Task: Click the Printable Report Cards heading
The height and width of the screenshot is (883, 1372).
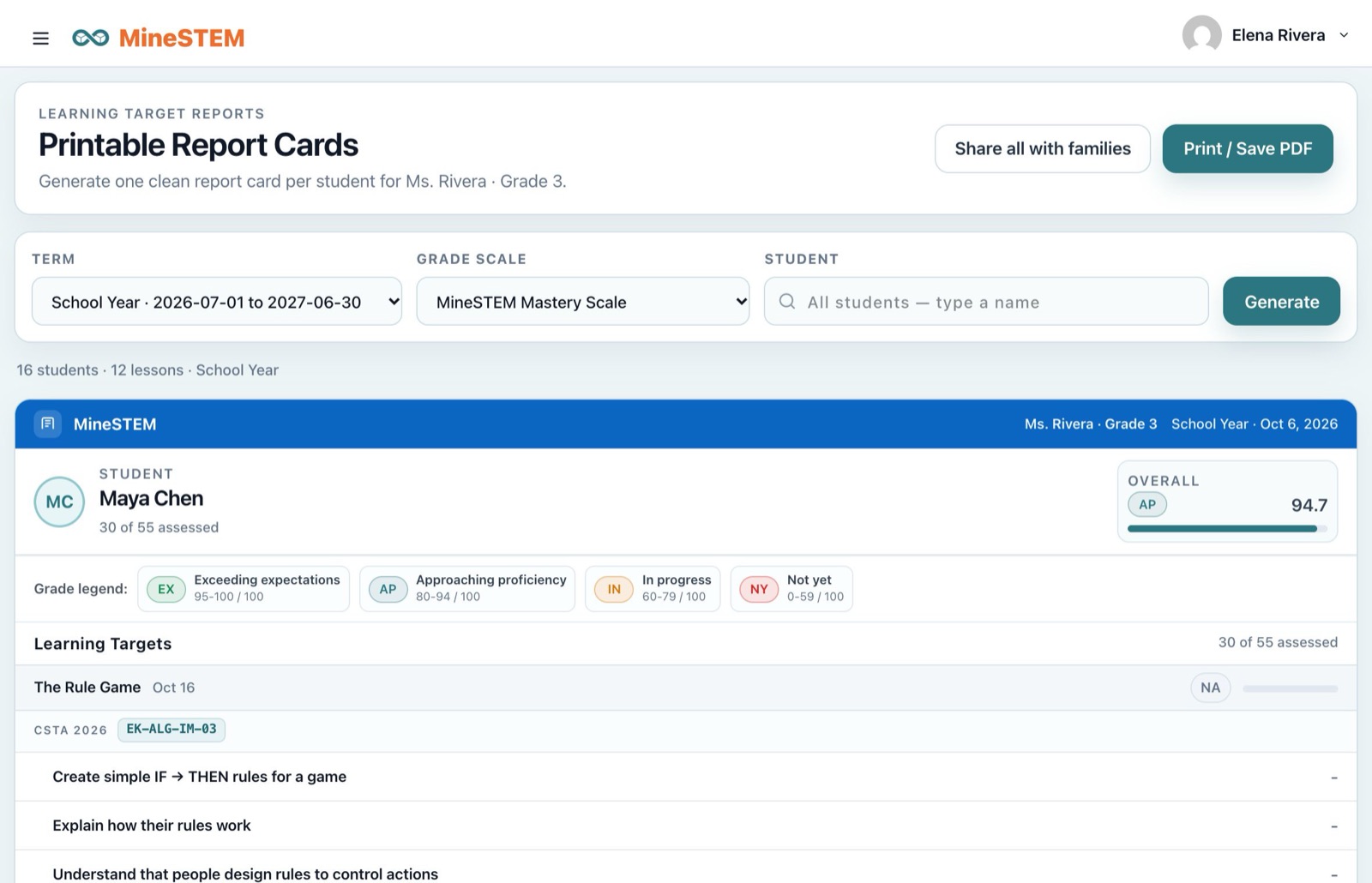Action: [x=198, y=145]
